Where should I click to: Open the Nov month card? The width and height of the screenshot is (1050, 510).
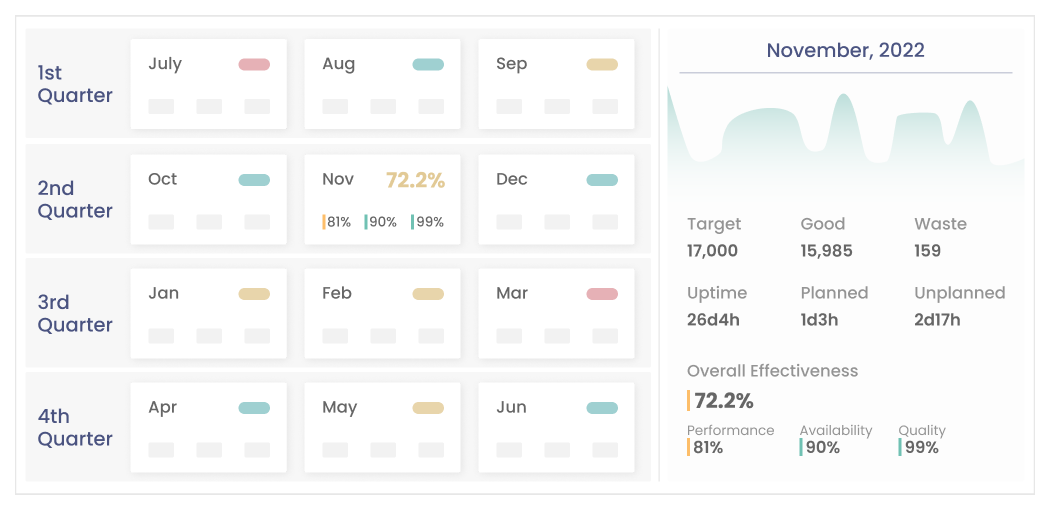[382, 199]
